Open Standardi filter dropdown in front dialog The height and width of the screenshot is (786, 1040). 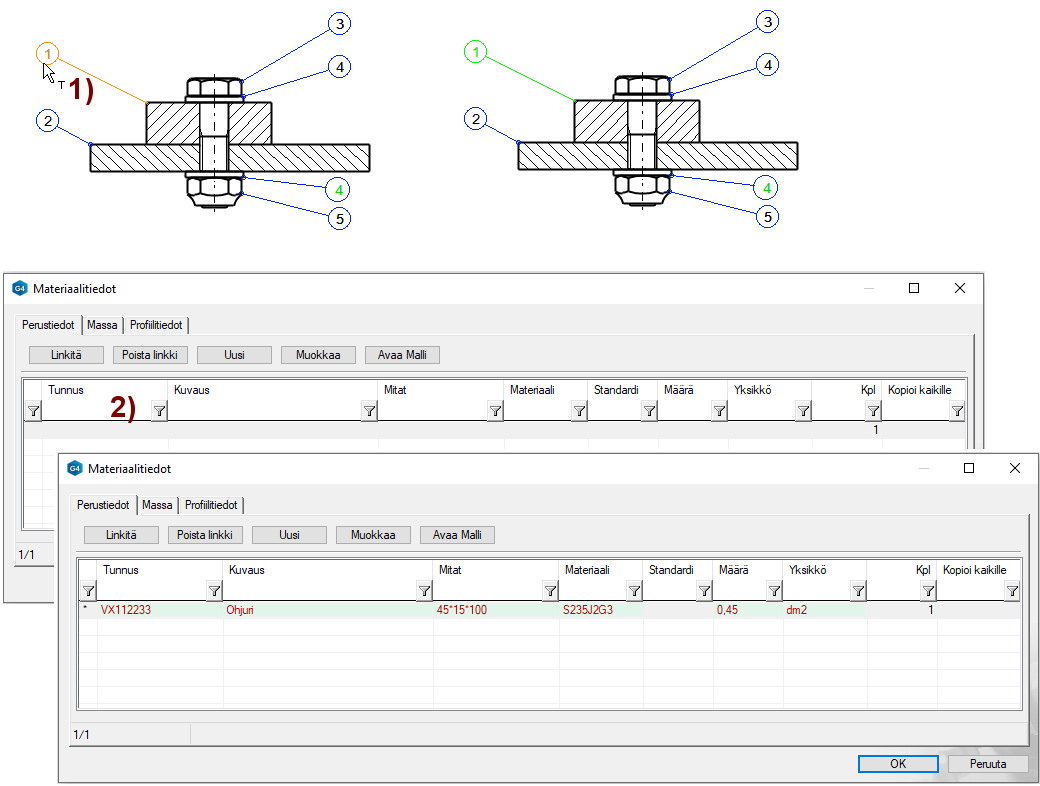tap(704, 591)
